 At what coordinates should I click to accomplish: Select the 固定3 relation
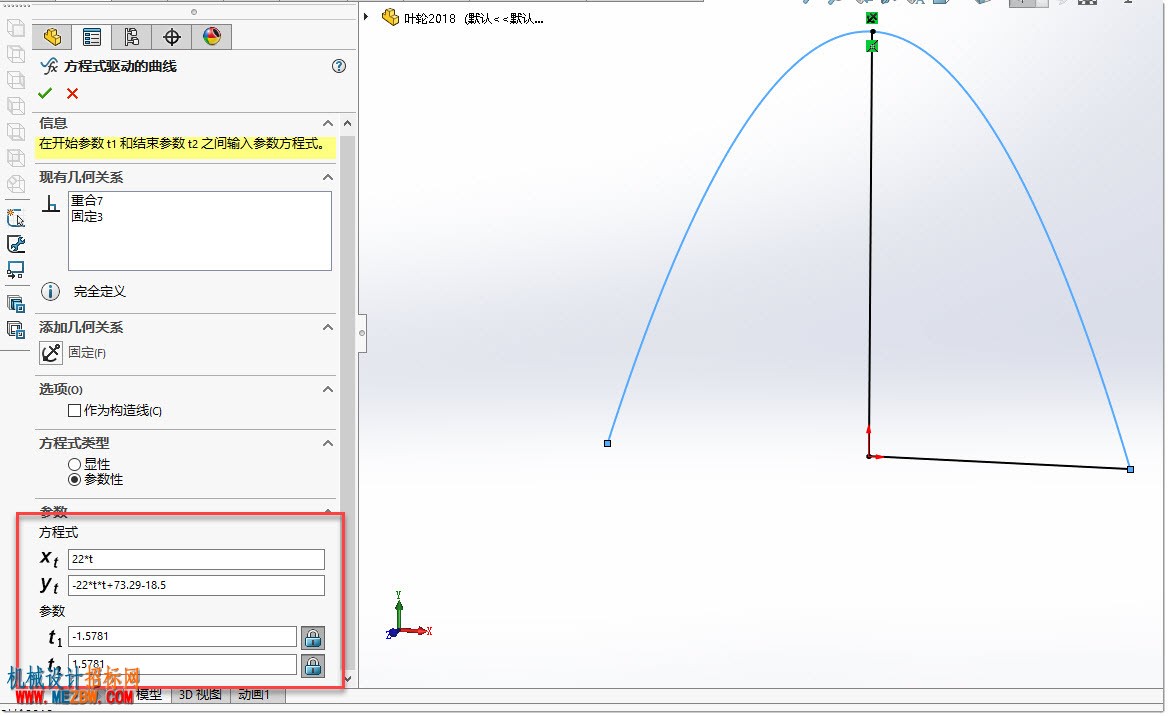coord(87,216)
